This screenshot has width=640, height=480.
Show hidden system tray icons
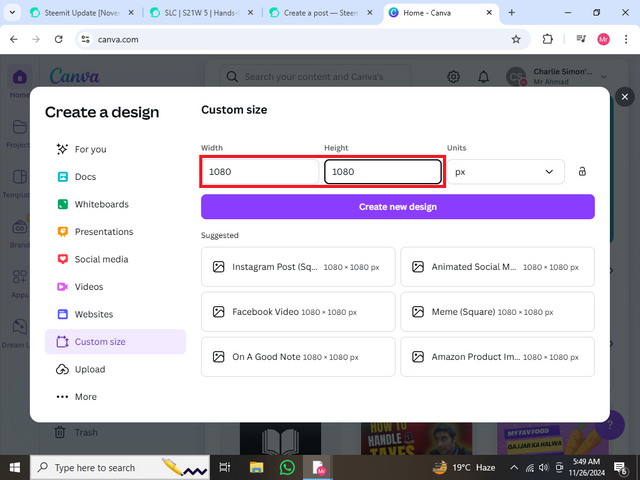(x=514, y=468)
